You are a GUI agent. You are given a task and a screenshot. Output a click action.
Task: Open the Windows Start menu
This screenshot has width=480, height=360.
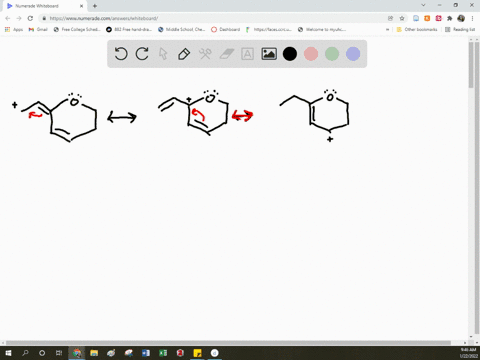click(x=8, y=353)
